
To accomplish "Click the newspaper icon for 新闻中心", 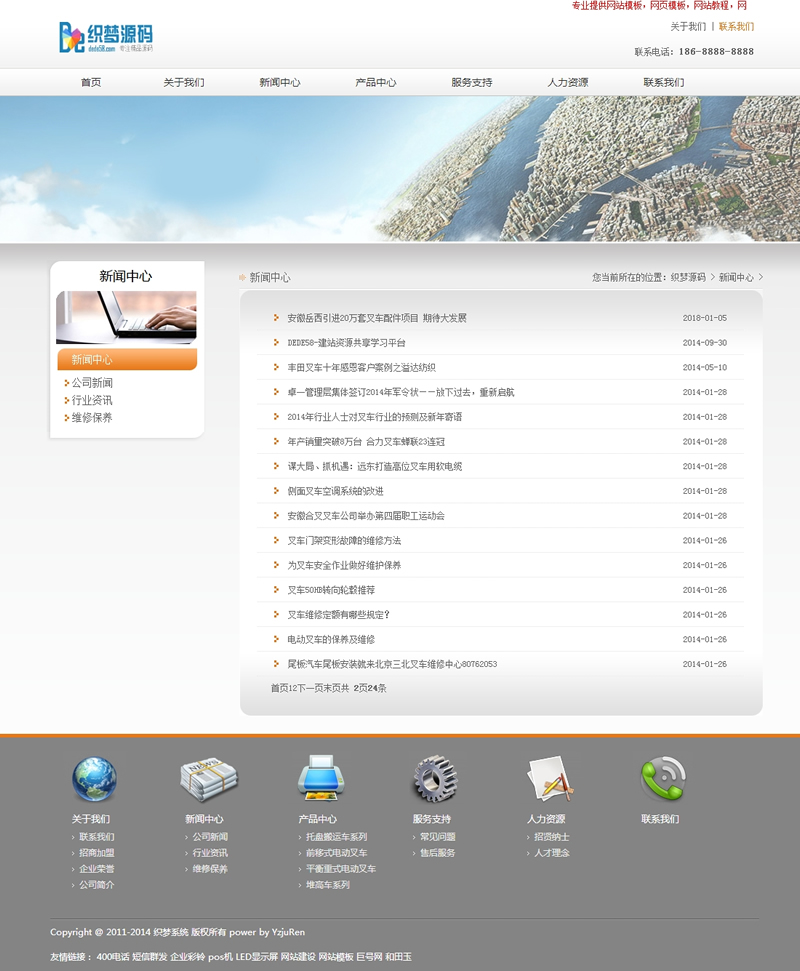I will coord(208,778).
